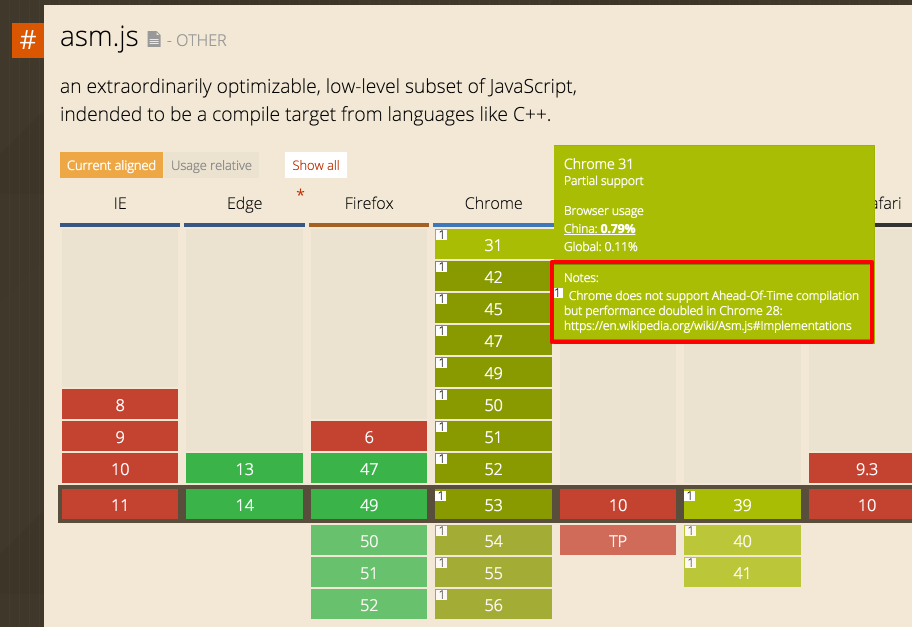This screenshot has width=912, height=627.
Task: Click the Chrome 47 version cell
Action: 493,340
